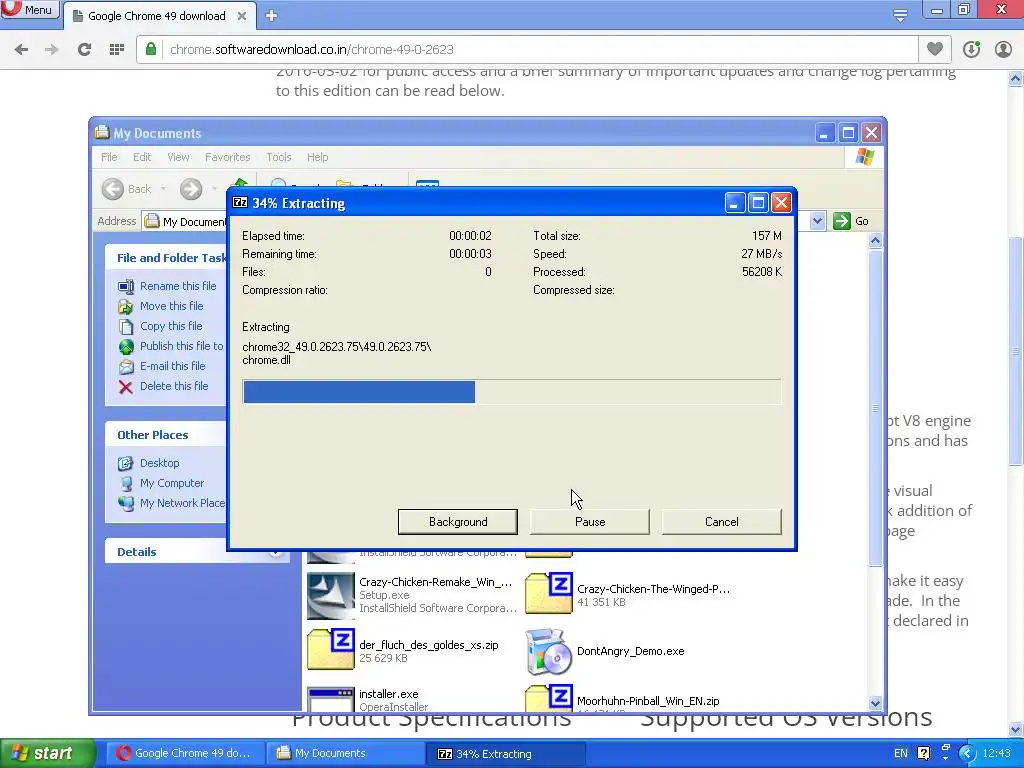Open Opera downloads icon
This screenshot has width=1024, height=768.
[x=971, y=50]
